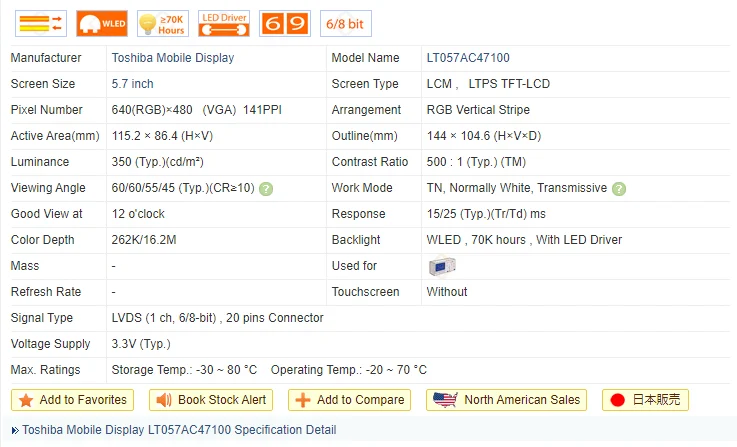Click the Signal Type label

42,318
